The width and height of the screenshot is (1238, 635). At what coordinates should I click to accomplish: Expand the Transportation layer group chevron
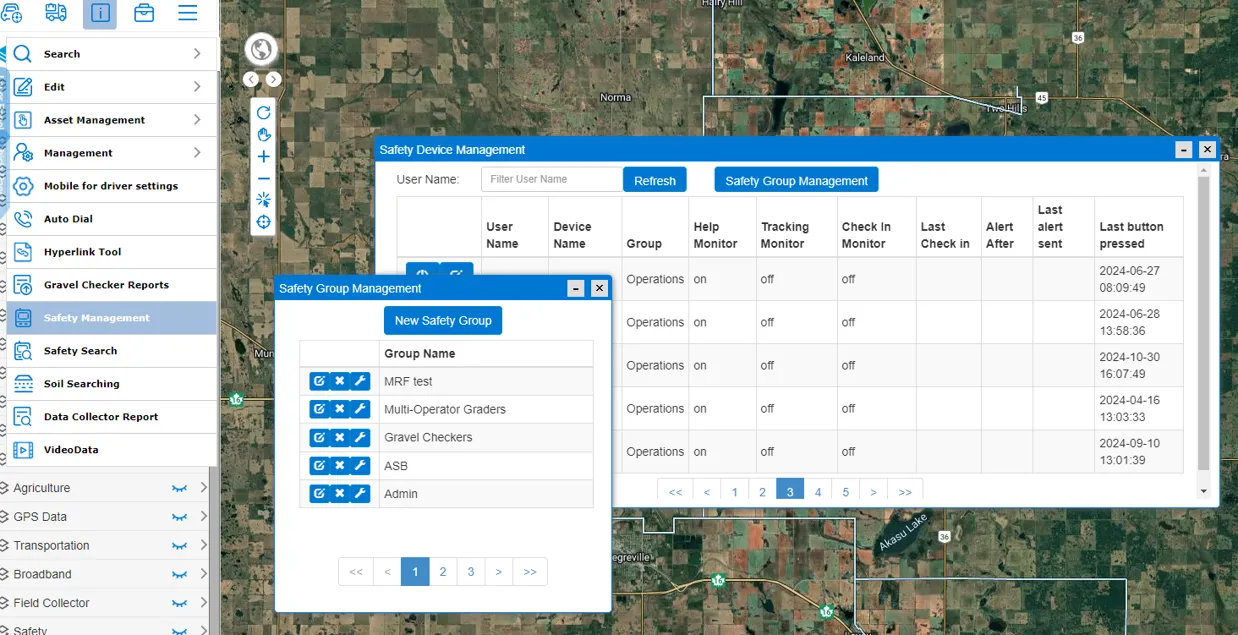pyautogui.click(x=204, y=546)
